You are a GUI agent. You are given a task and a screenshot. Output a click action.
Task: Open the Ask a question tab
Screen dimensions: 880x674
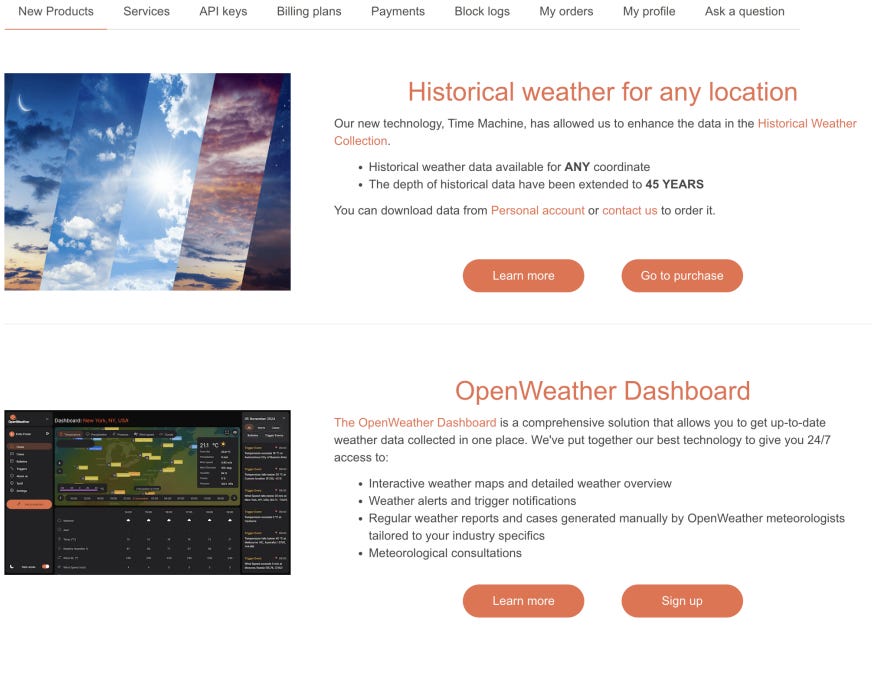point(745,11)
